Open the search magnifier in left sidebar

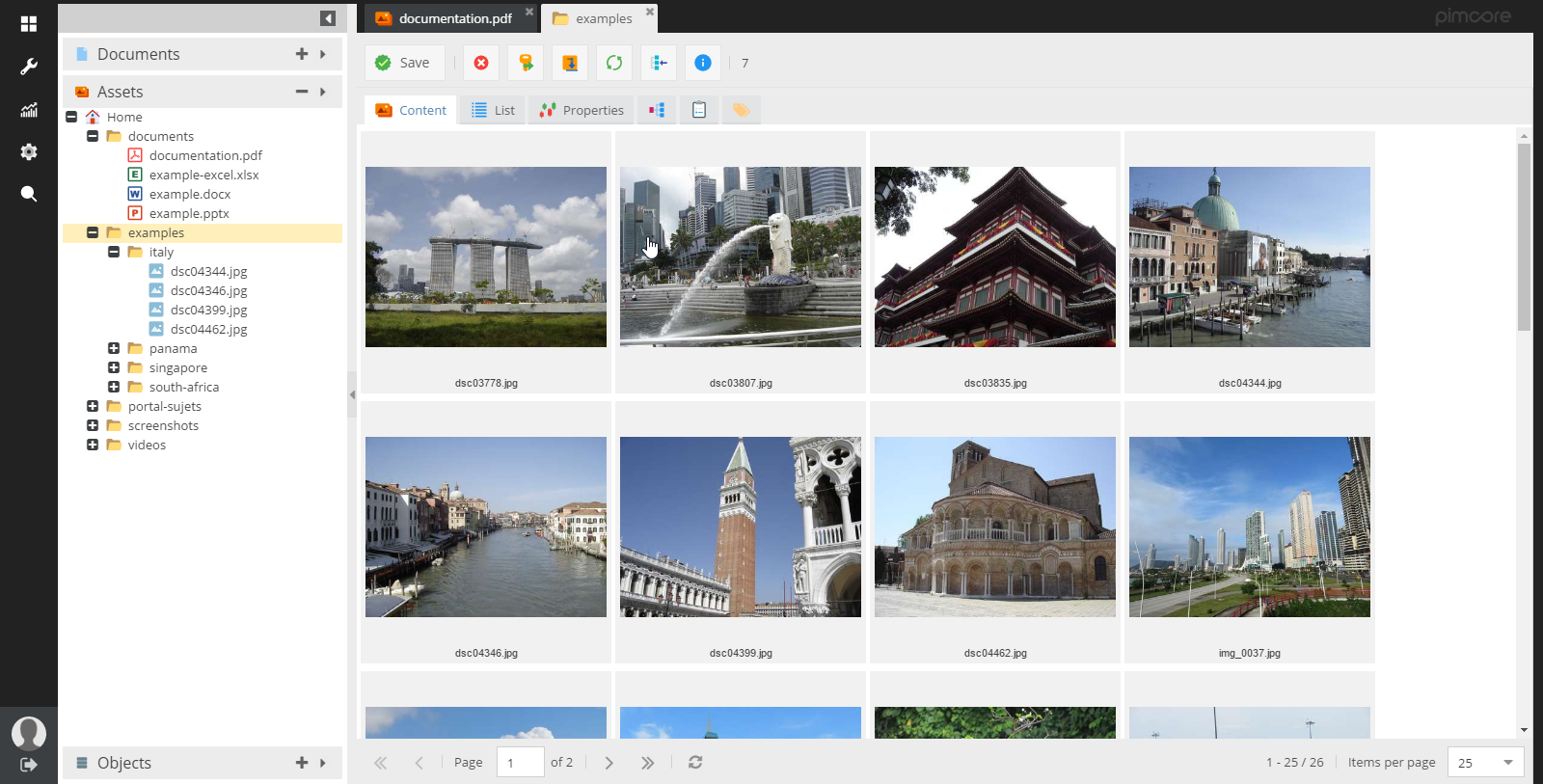29,194
